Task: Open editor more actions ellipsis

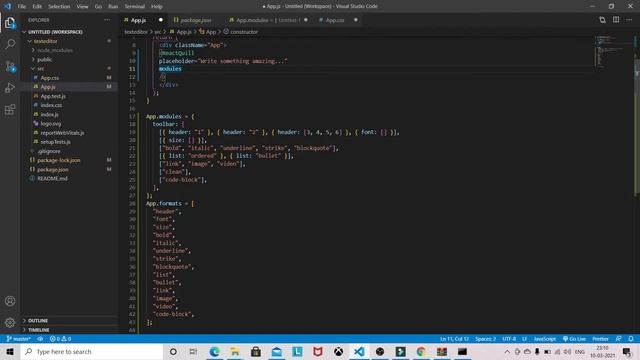Action: click(629, 20)
